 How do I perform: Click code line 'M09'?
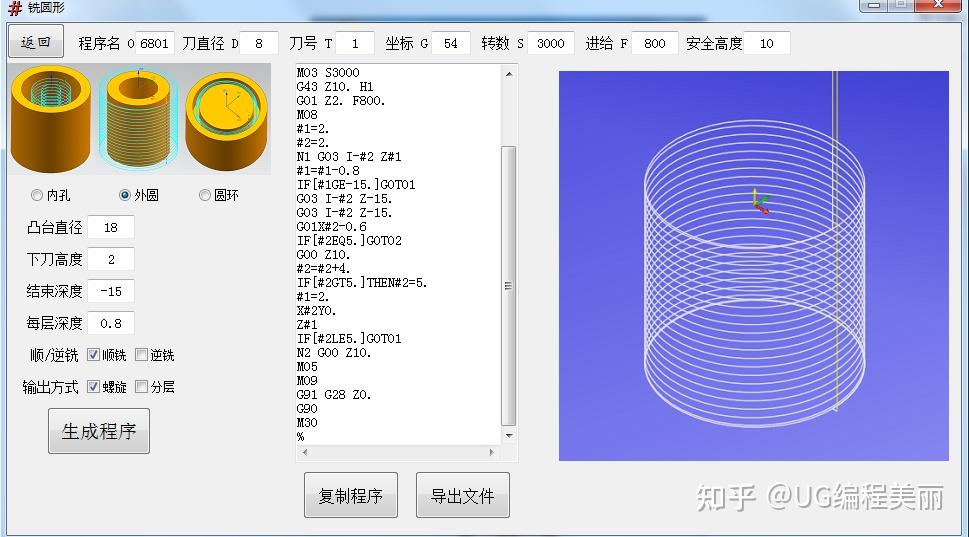click(307, 381)
